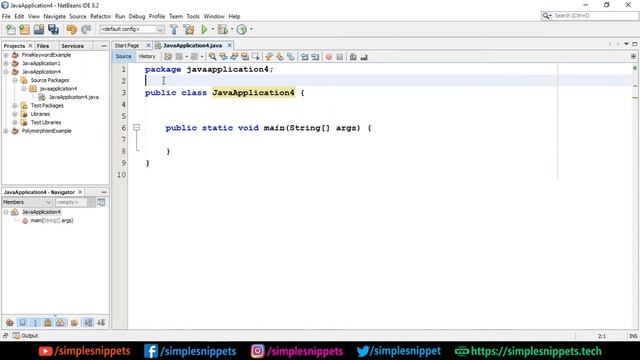Switch to the Start Page tab
Screen dimensions: 640x360
(127, 45)
